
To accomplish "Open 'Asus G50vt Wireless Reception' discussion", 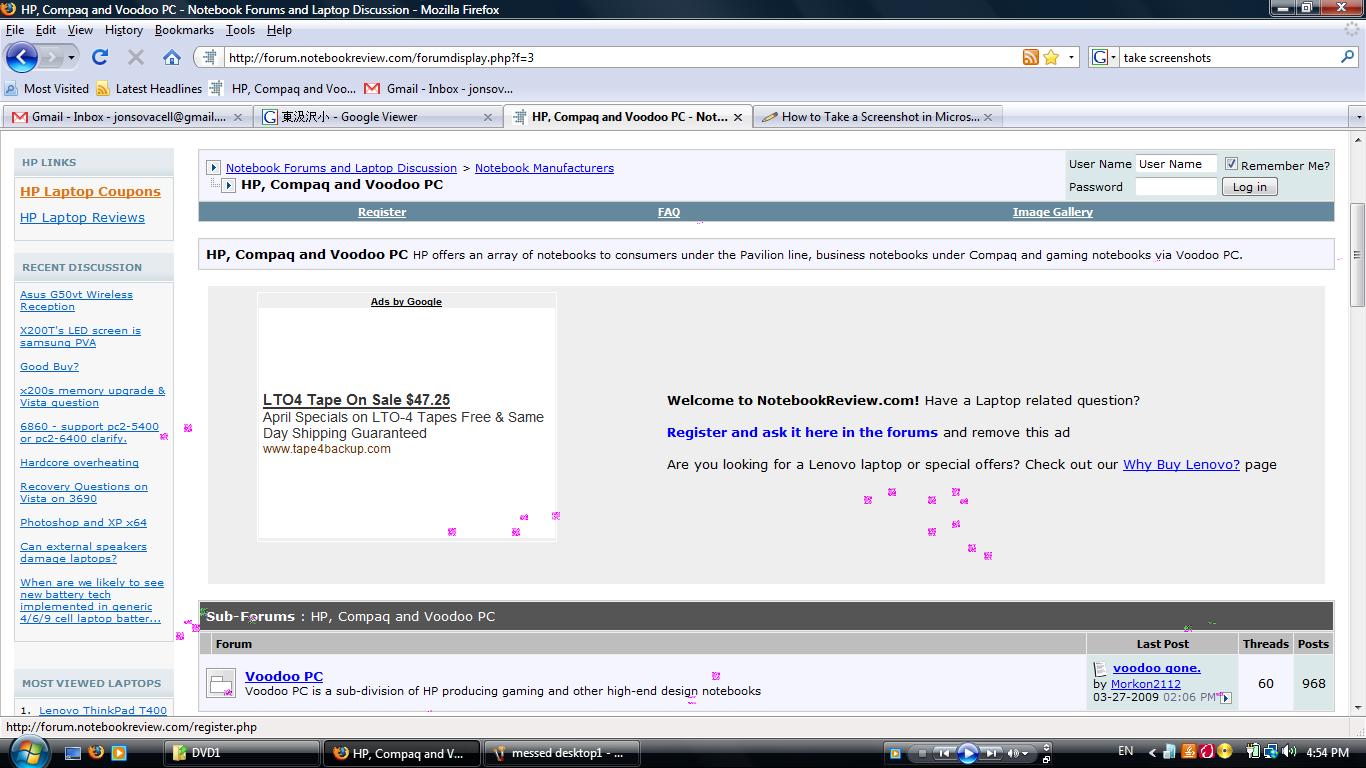I will (x=76, y=301).
